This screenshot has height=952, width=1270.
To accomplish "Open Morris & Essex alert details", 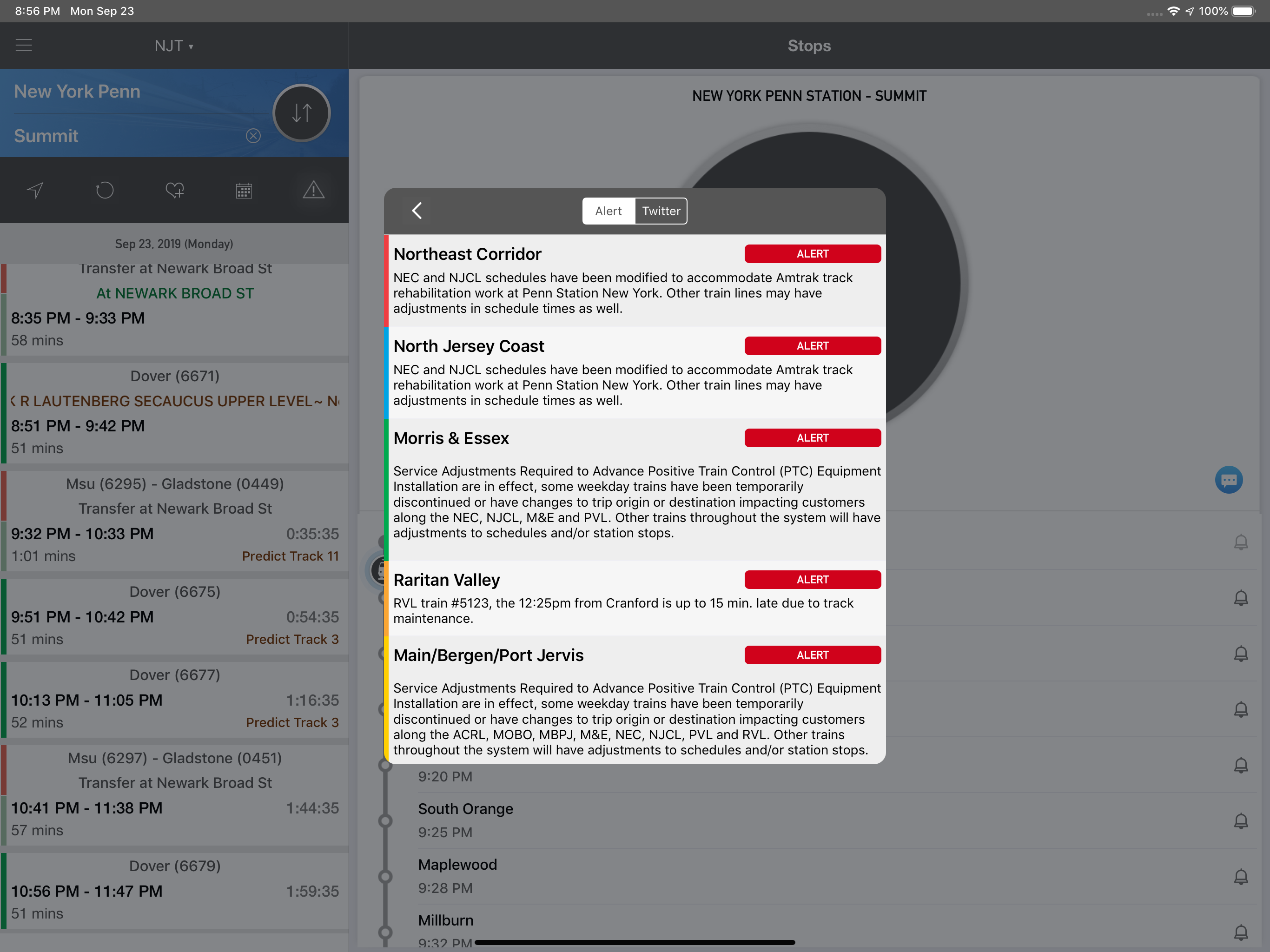I will [x=635, y=490].
